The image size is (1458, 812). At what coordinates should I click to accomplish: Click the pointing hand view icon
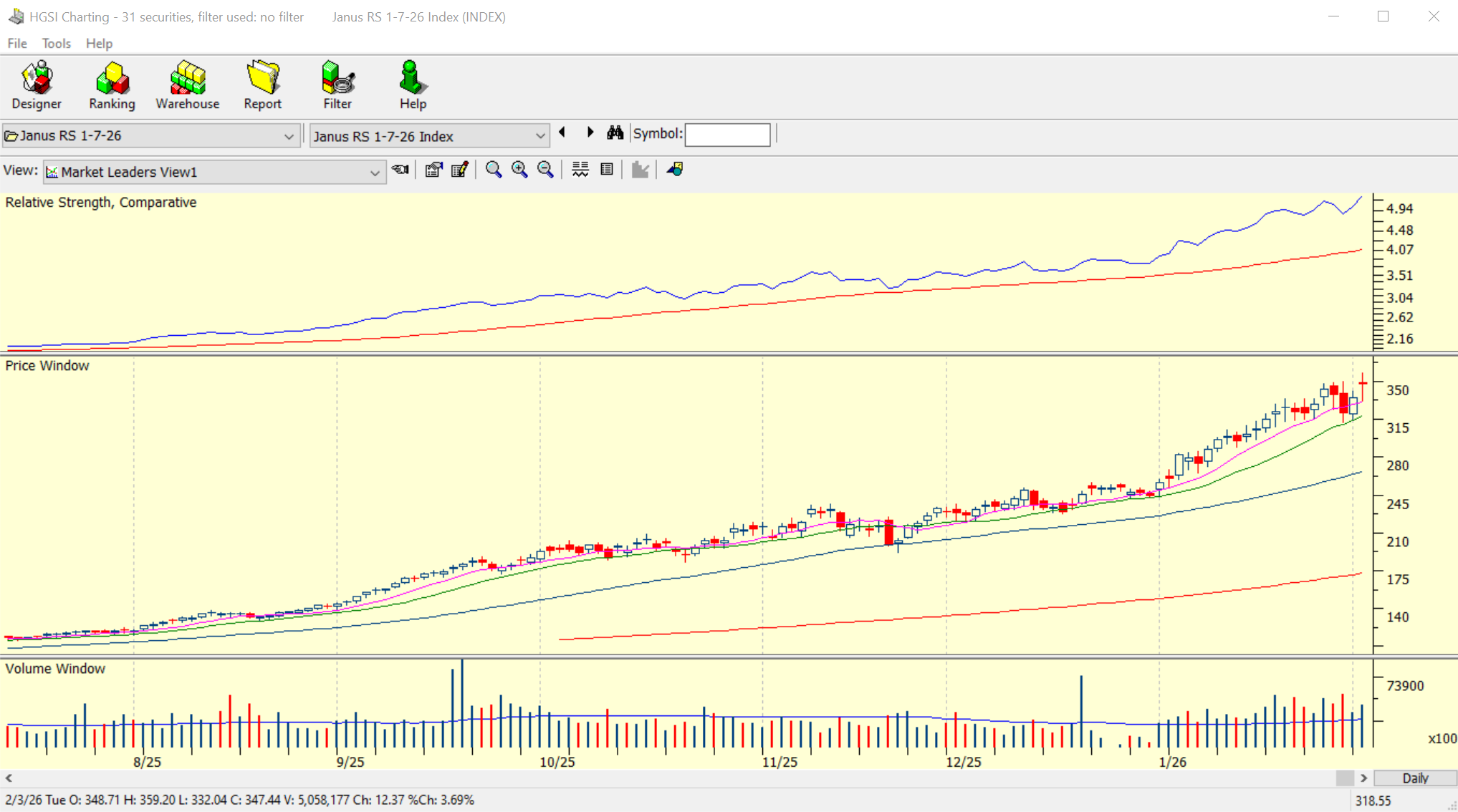(401, 170)
